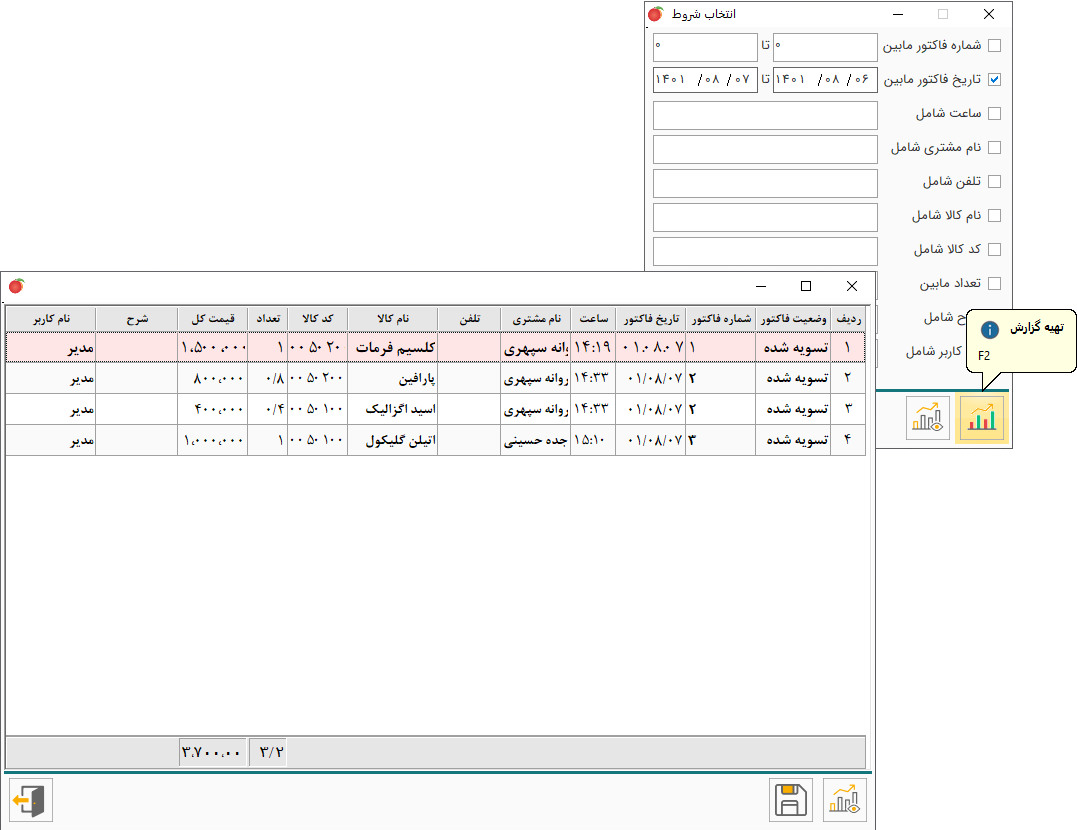Click the floppy disk save icon

click(x=791, y=801)
